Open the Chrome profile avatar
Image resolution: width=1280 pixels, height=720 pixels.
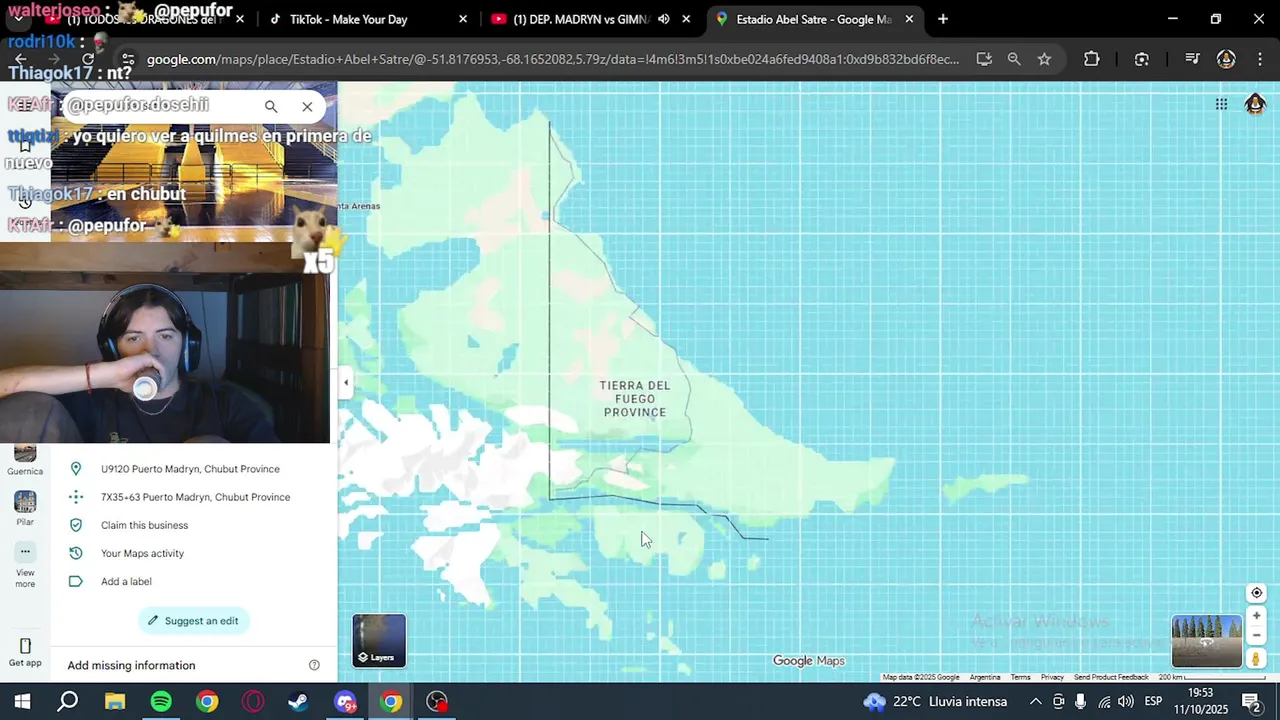click(x=1226, y=59)
